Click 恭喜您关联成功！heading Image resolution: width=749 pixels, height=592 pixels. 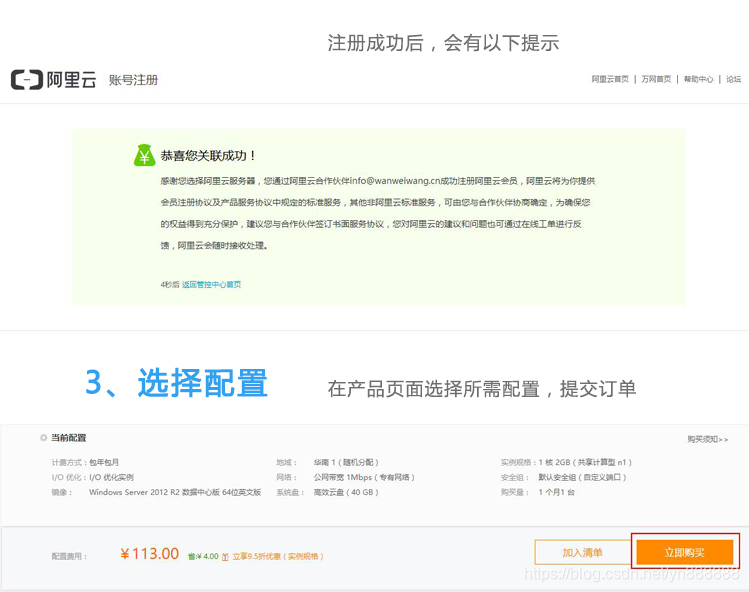pos(208,155)
